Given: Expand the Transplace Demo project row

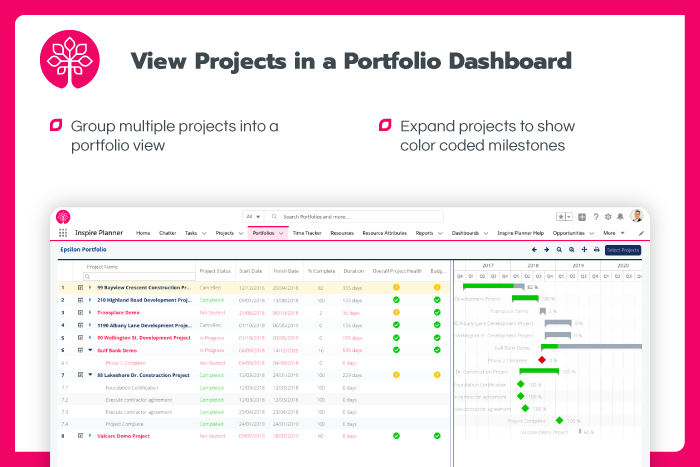Looking at the screenshot, I should [90, 313].
